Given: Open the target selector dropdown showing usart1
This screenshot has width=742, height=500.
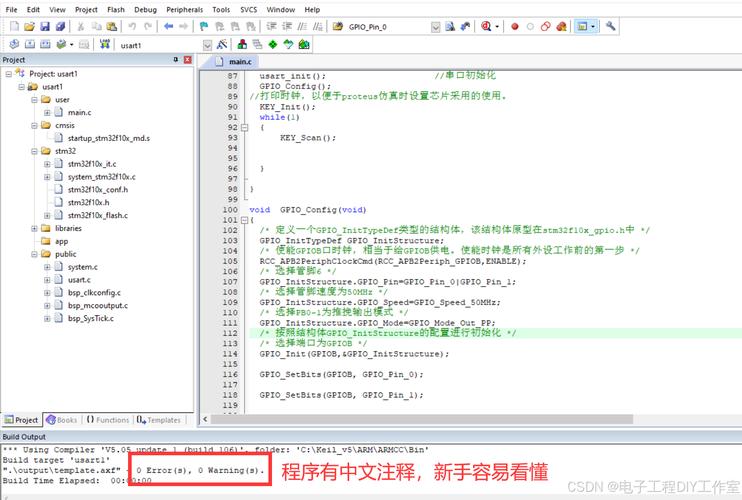Looking at the screenshot, I should [207, 45].
